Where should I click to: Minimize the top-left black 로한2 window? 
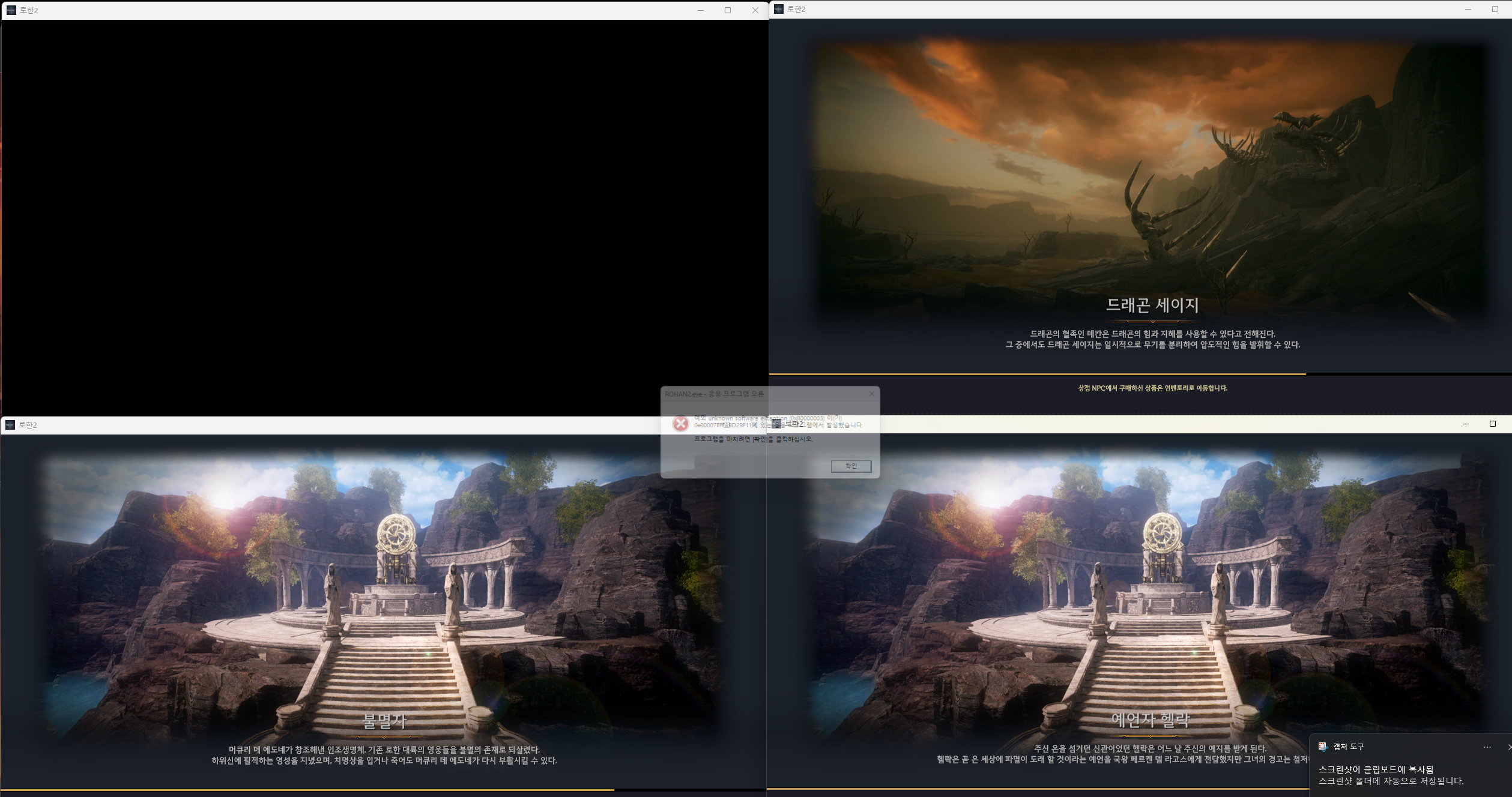click(700, 10)
